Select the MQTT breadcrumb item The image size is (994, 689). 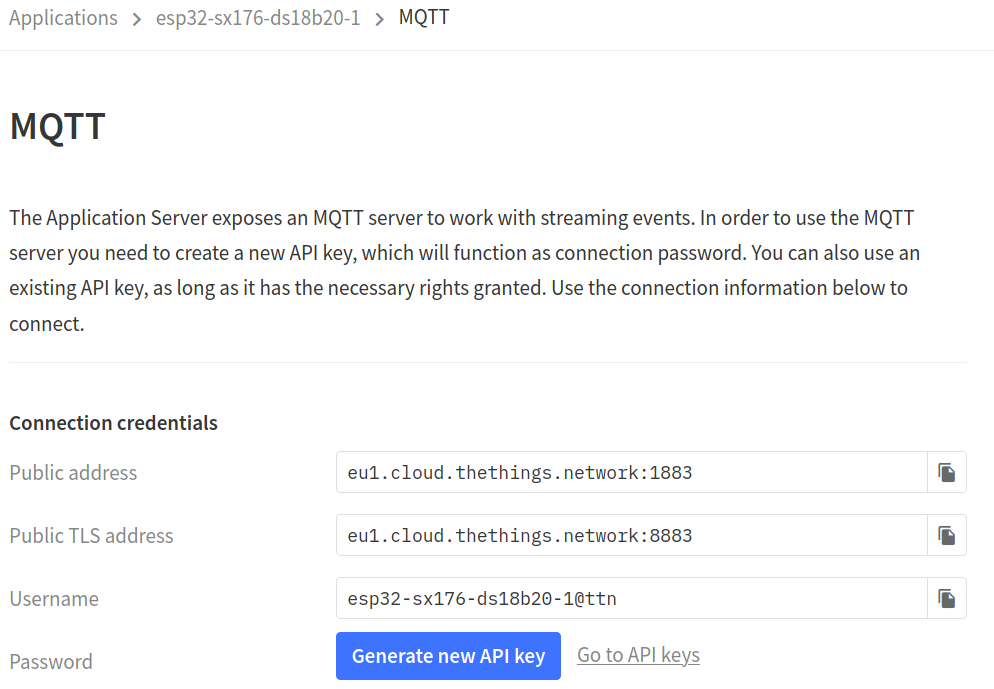(x=424, y=17)
